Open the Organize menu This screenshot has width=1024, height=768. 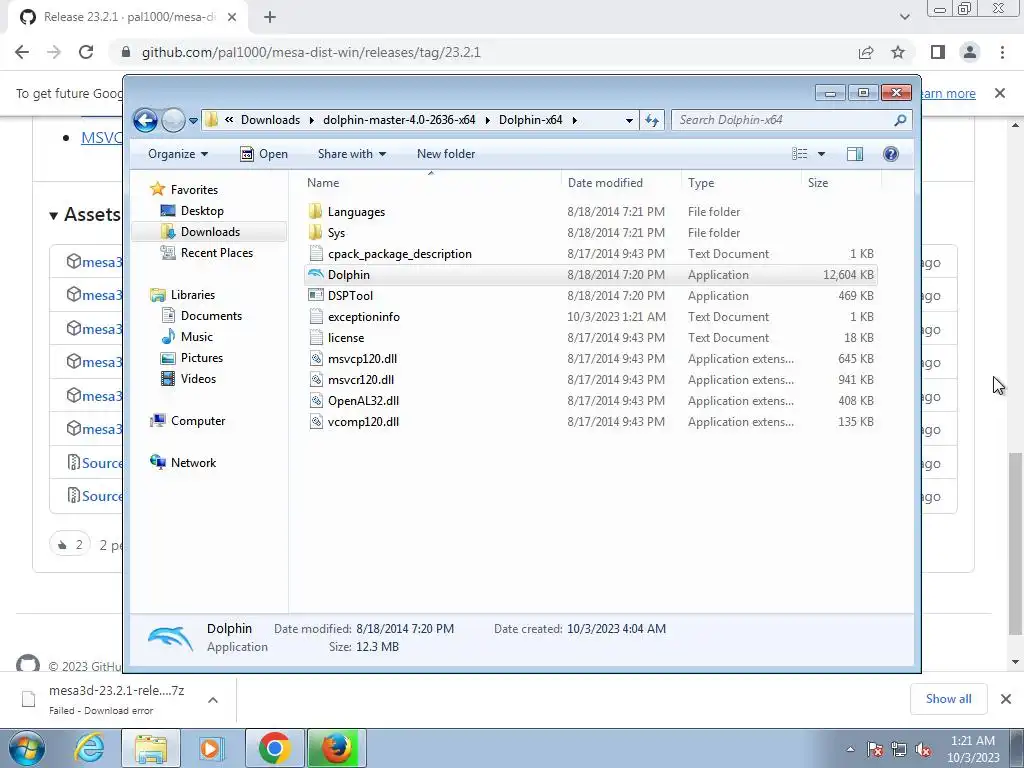(178, 154)
